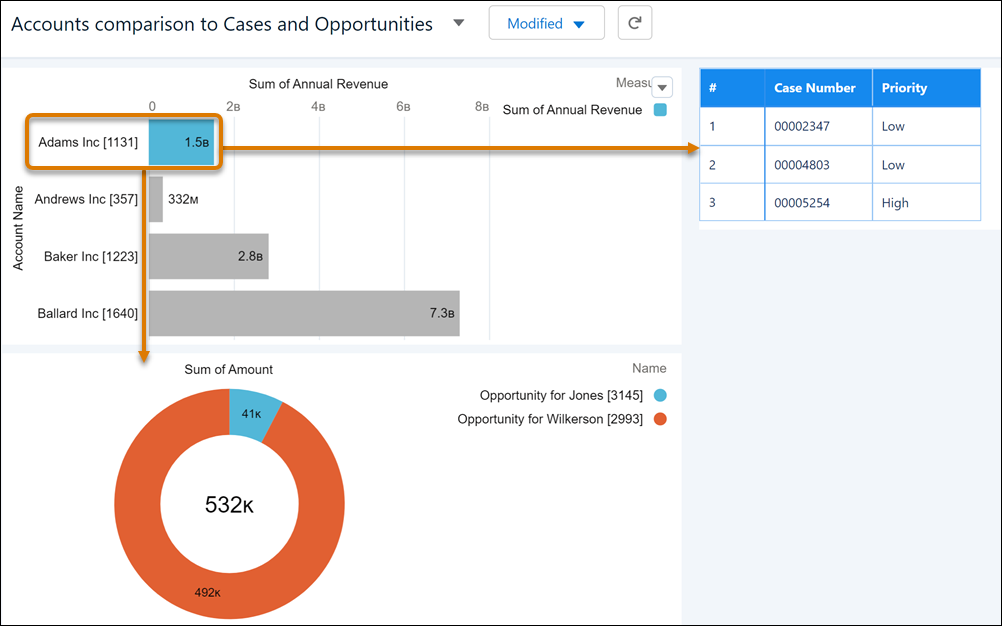Click the Opportunity for Jones [3145] legend text
Image resolution: width=1002 pixels, height=626 pixels.
(x=561, y=395)
